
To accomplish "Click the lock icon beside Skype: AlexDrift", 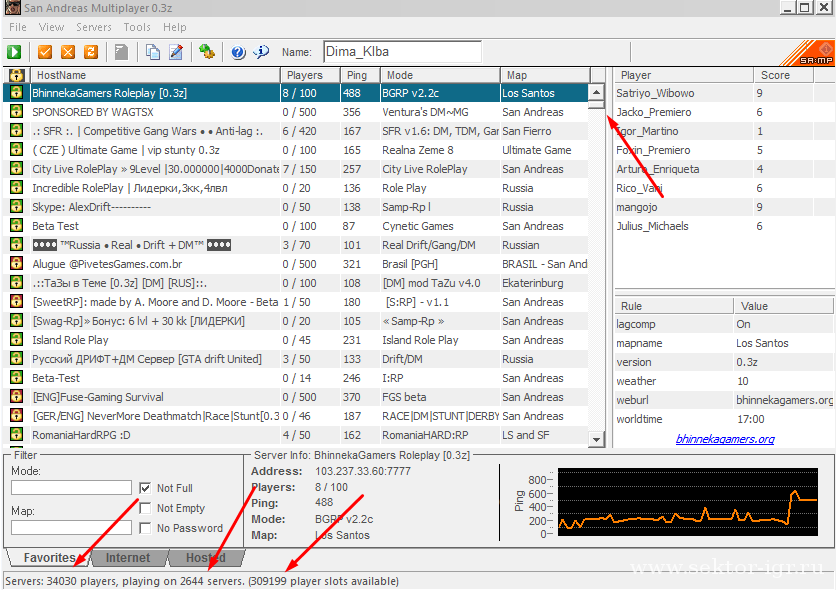I will 17,206.
